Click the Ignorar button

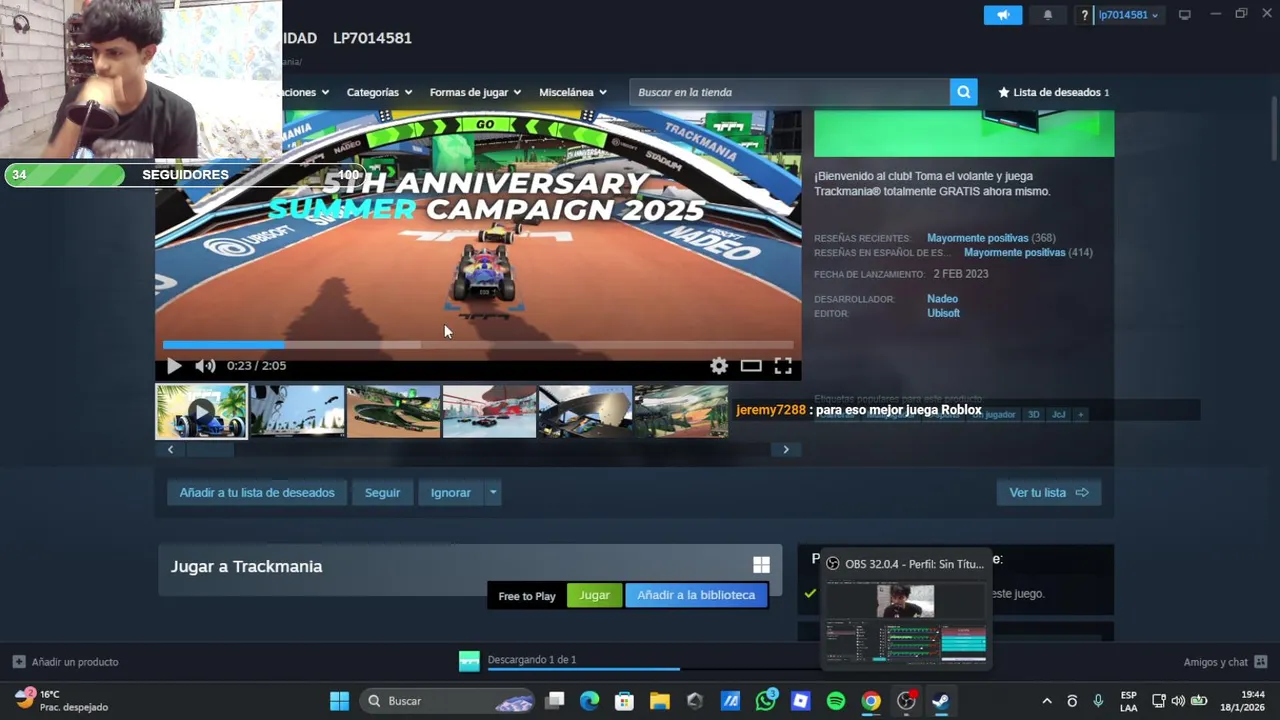pyautogui.click(x=450, y=493)
